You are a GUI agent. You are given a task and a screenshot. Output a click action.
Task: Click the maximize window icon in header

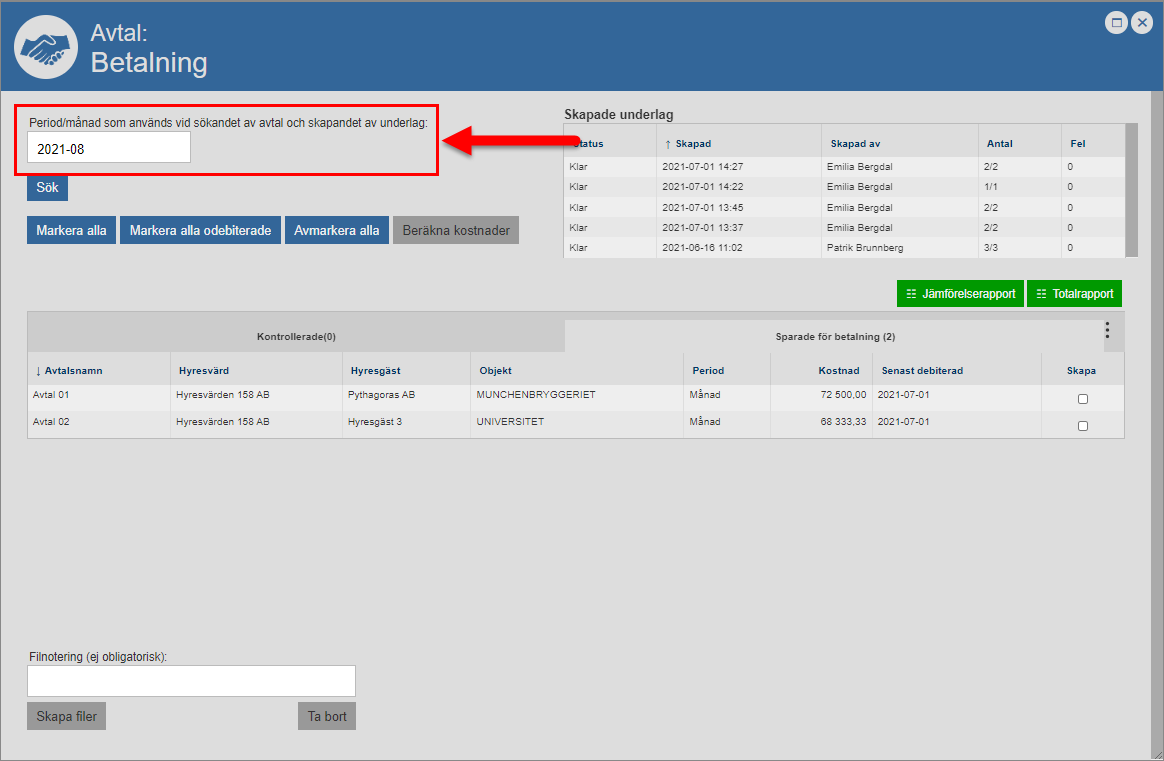pyautogui.click(x=1116, y=22)
